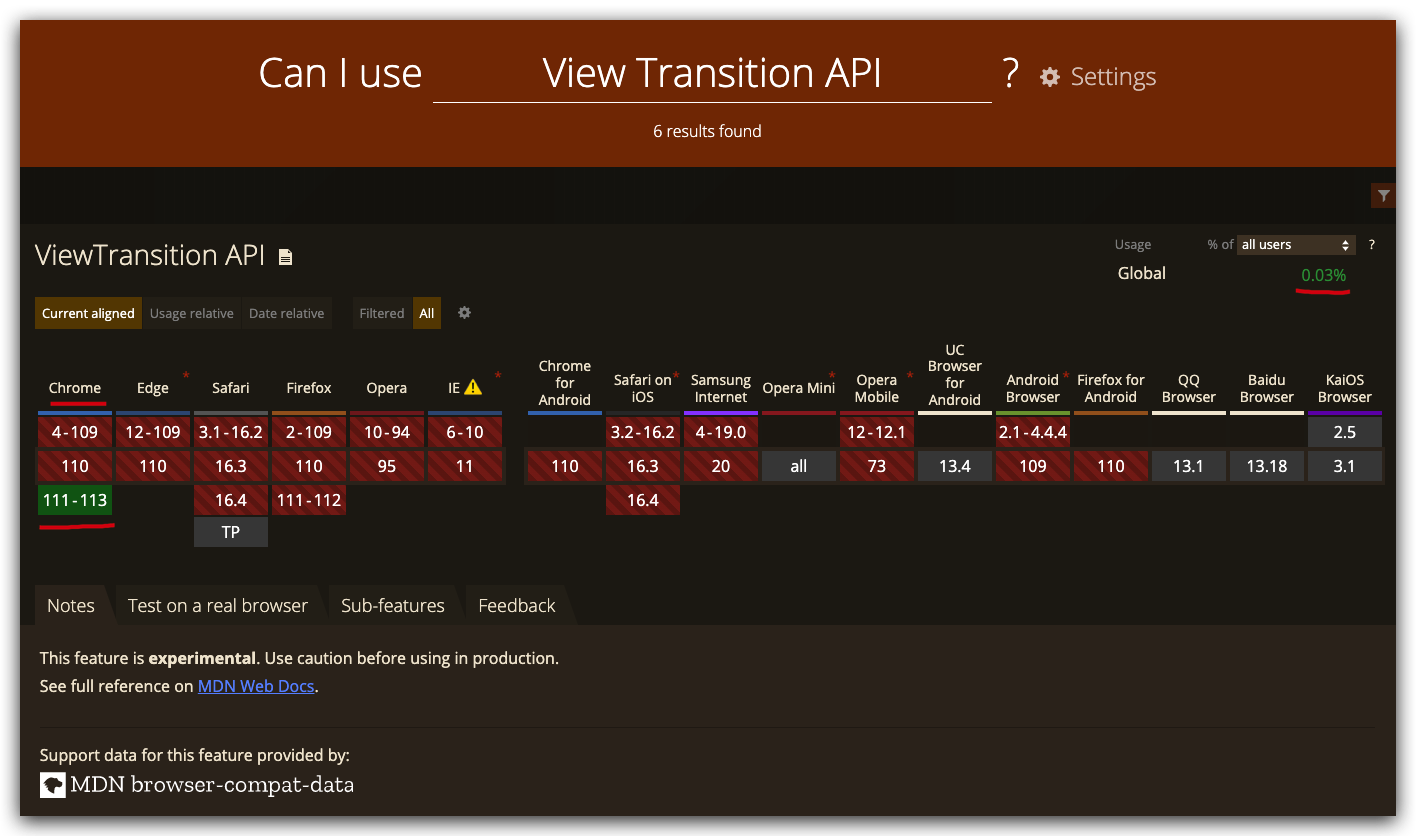This screenshot has width=1416, height=836.
Task: Select the Android Browser 2.1-4.4.4 cell
Action: [1033, 432]
